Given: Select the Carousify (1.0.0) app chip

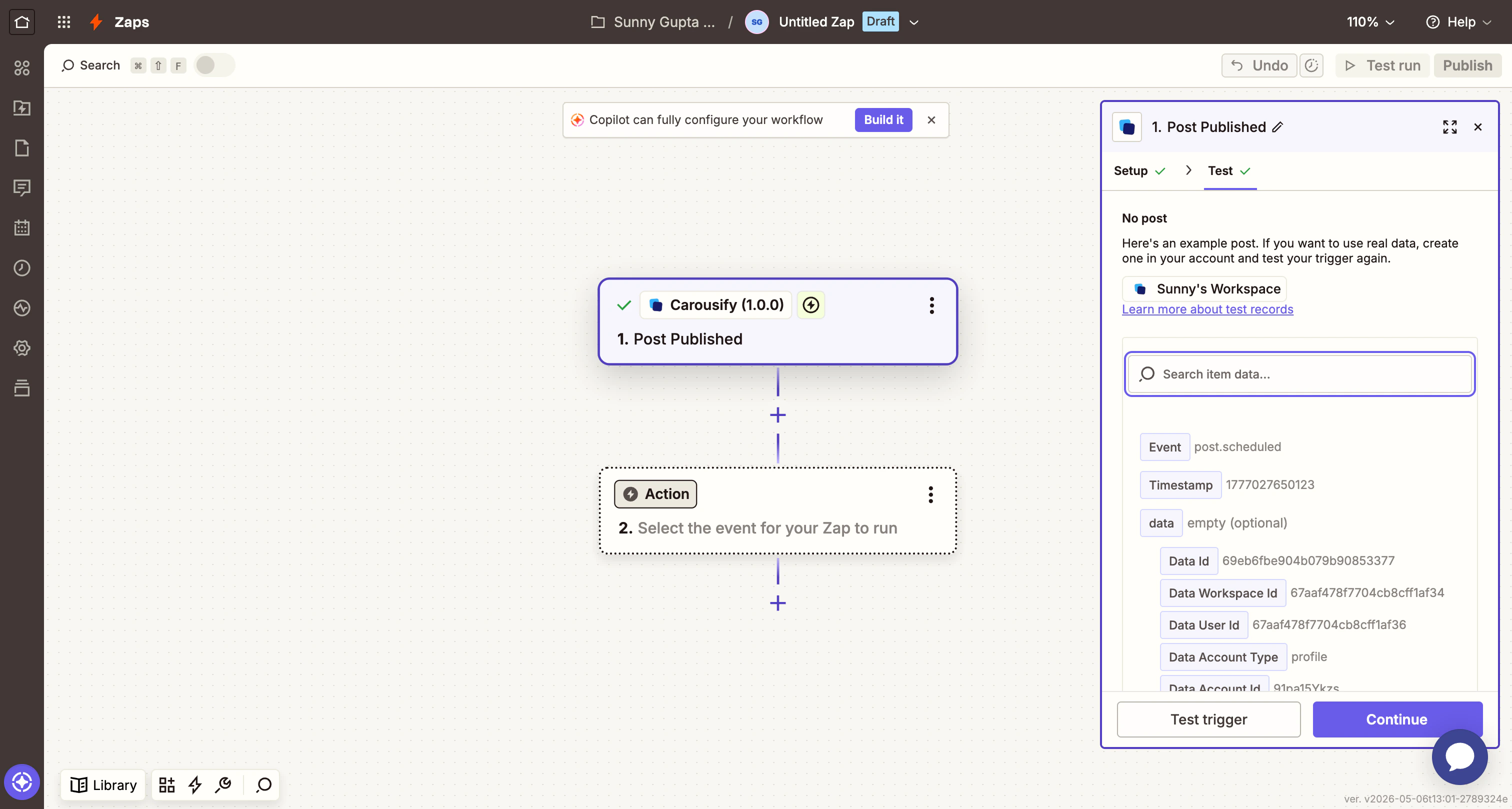Looking at the screenshot, I should click(x=716, y=304).
